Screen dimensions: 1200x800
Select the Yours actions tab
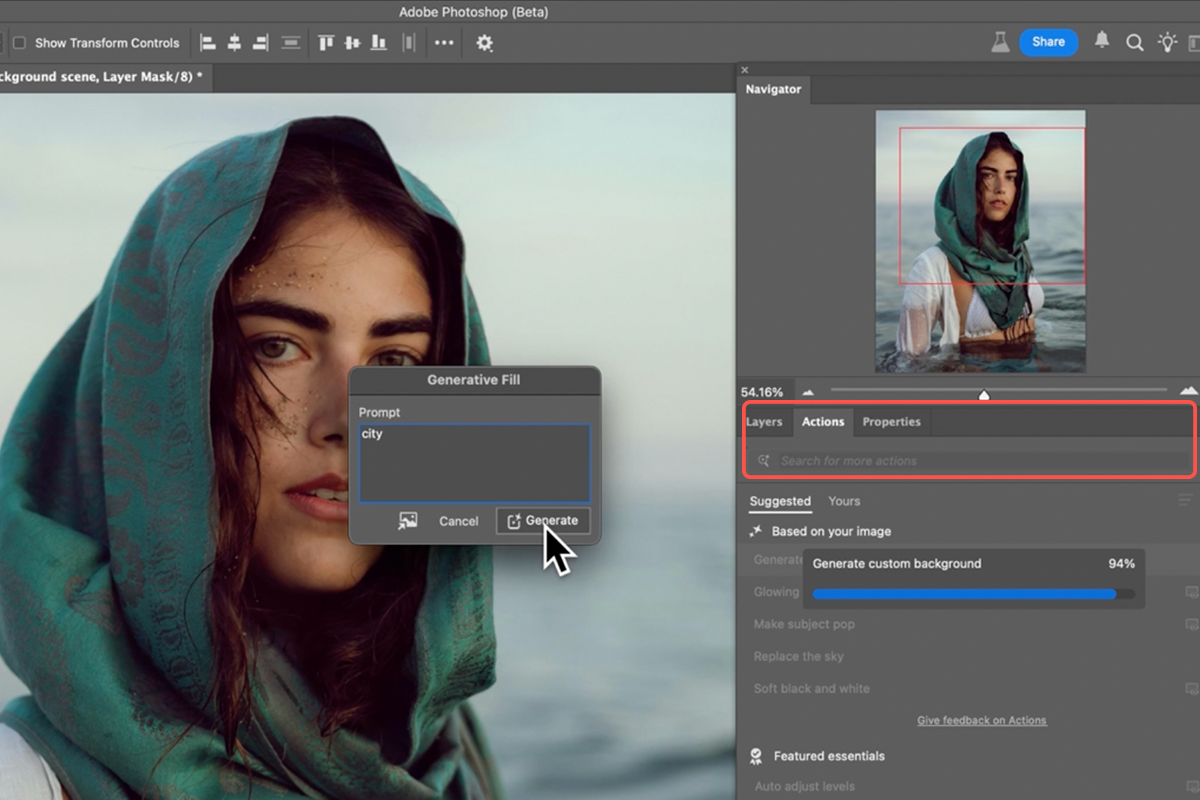[844, 501]
